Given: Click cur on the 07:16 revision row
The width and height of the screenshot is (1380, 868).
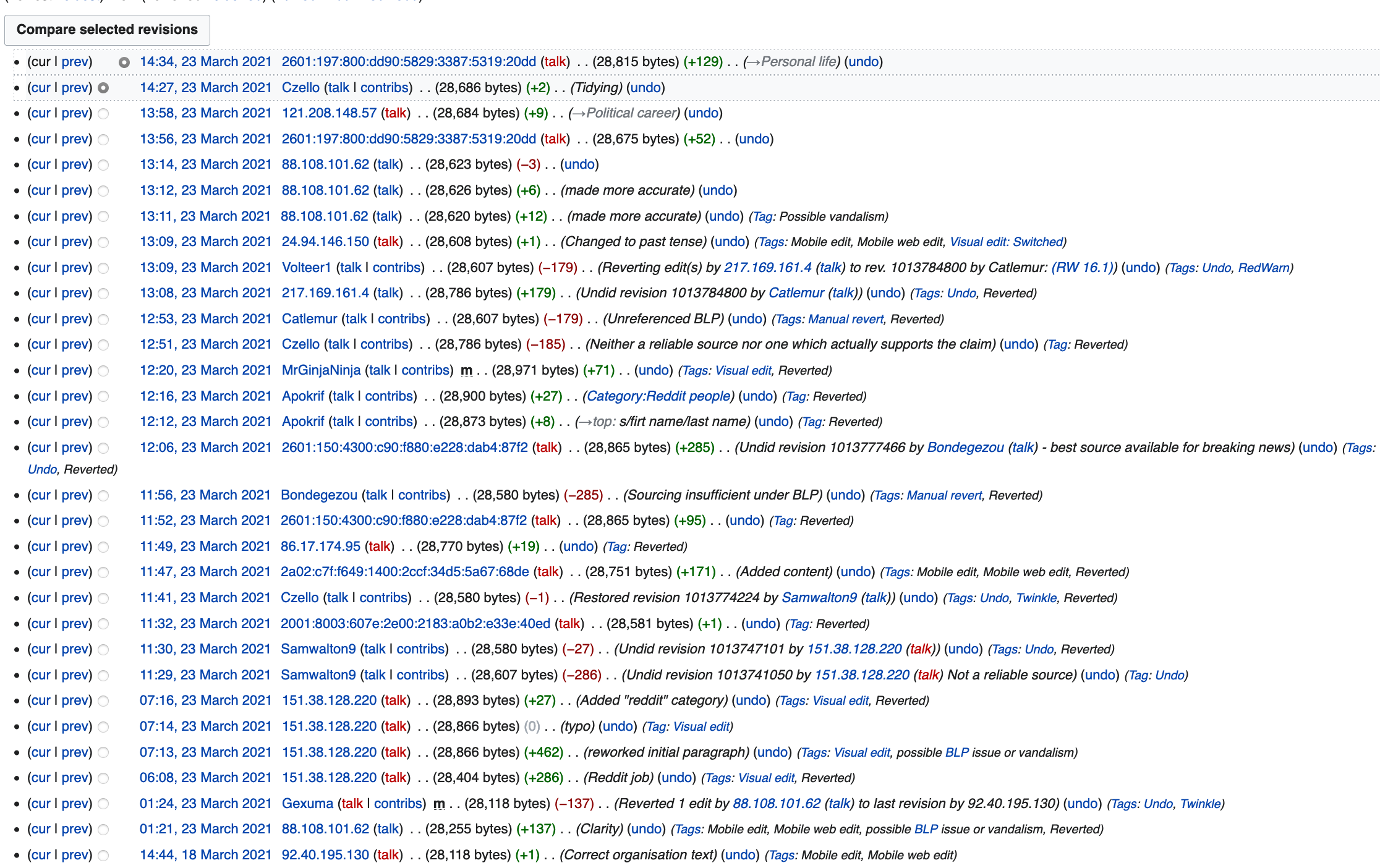Looking at the screenshot, I should click(x=41, y=700).
